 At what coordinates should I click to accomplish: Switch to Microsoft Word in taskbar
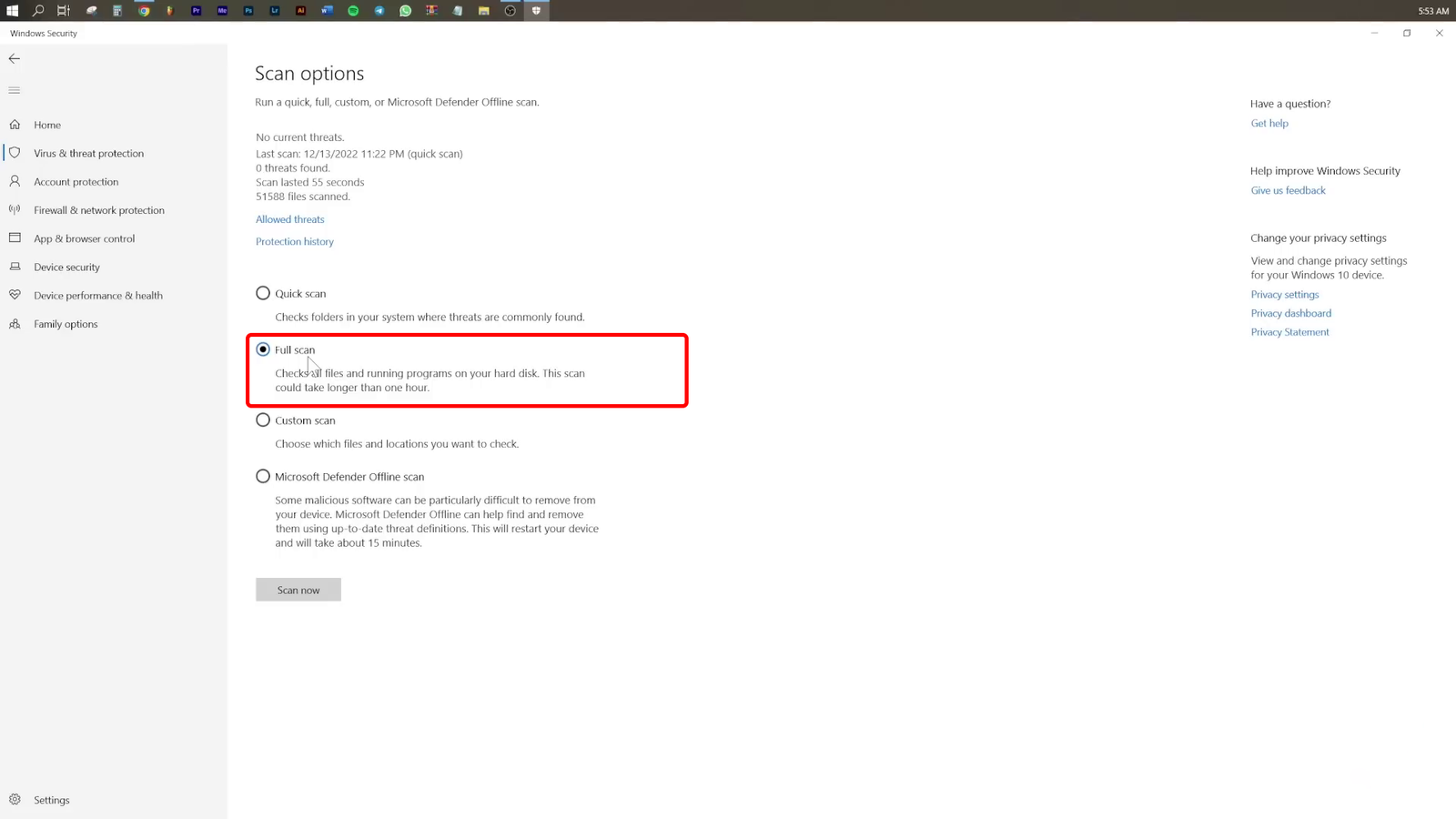[328, 11]
